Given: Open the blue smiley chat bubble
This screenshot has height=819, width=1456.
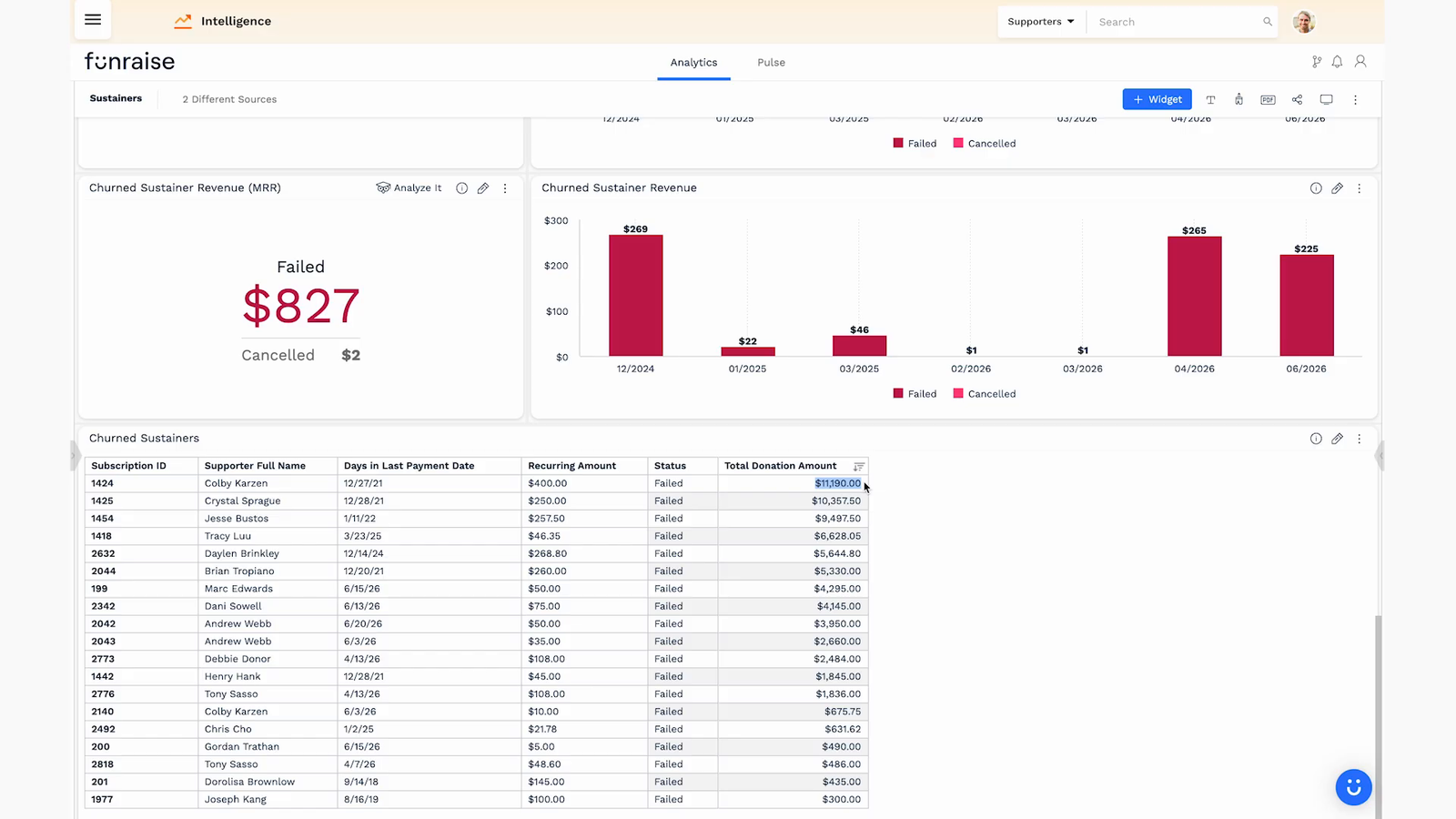Looking at the screenshot, I should click(1353, 787).
